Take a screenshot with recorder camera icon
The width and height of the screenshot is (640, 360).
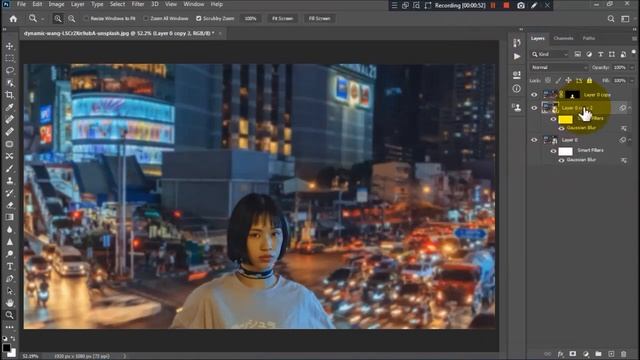(x=521, y=5)
